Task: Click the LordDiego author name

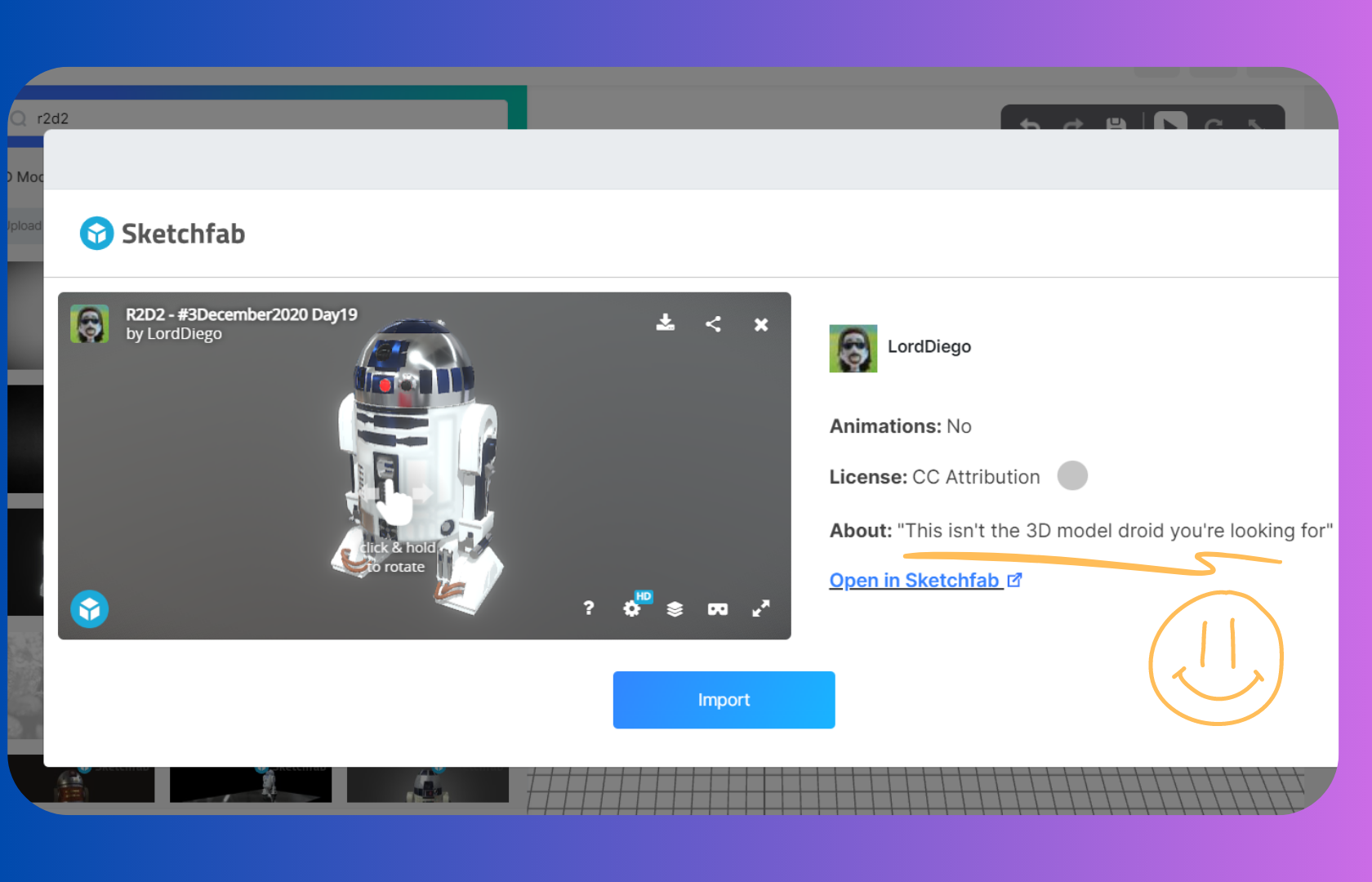Action: (929, 346)
